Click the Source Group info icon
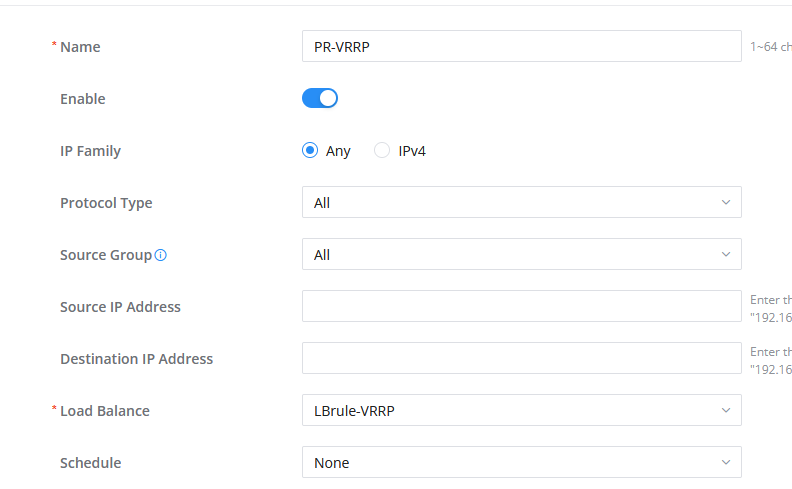Image resolution: width=792 pixels, height=489 pixels. pyautogui.click(x=161, y=255)
